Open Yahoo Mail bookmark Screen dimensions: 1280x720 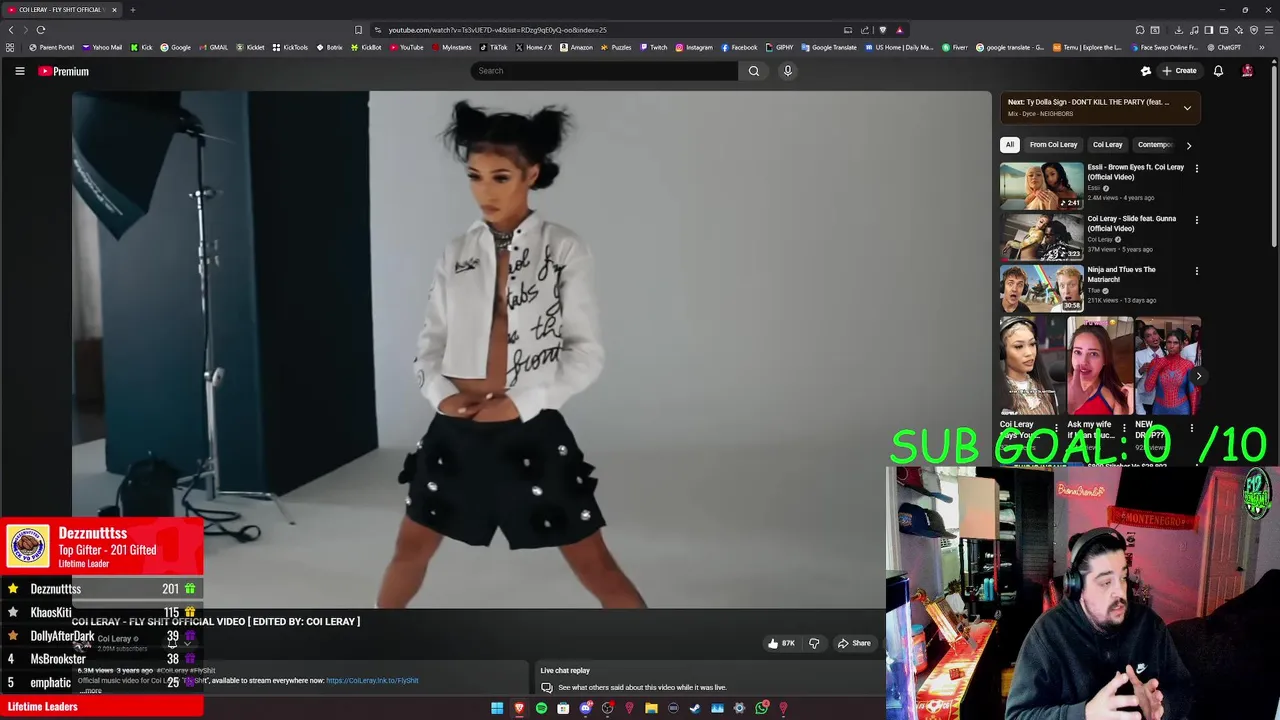tap(102, 47)
